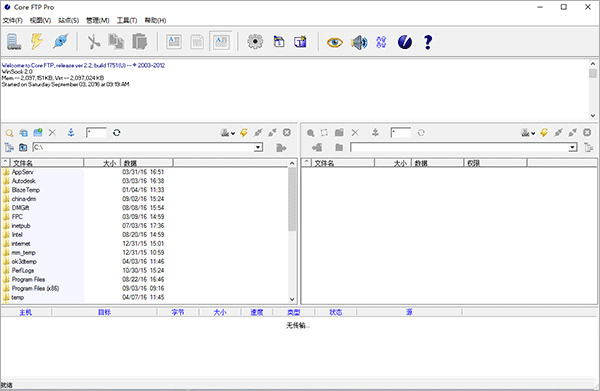Click remote pane lightning quick connect icon

click(544, 133)
